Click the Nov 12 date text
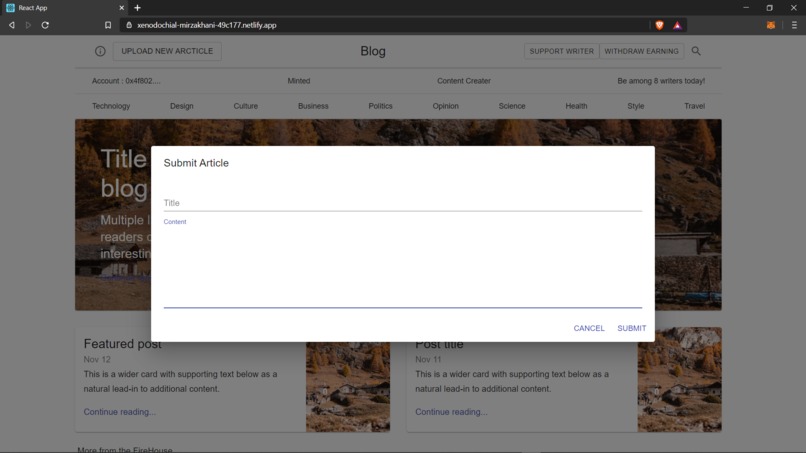Viewport: 806px width, 453px height. click(x=97, y=359)
